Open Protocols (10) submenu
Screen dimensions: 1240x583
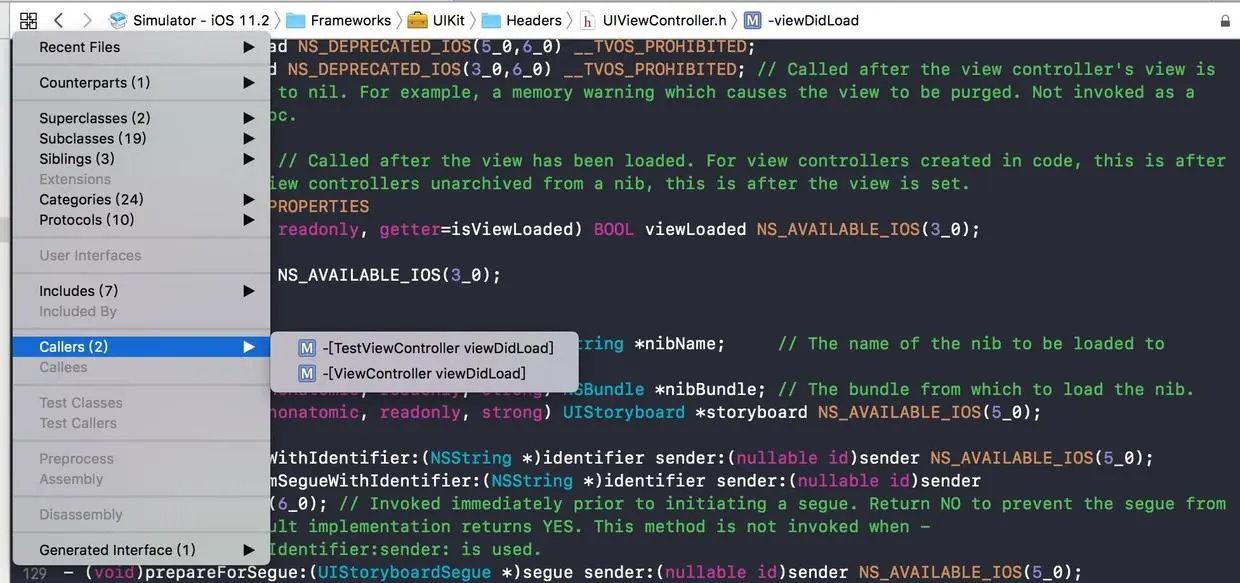[x=141, y=220]
